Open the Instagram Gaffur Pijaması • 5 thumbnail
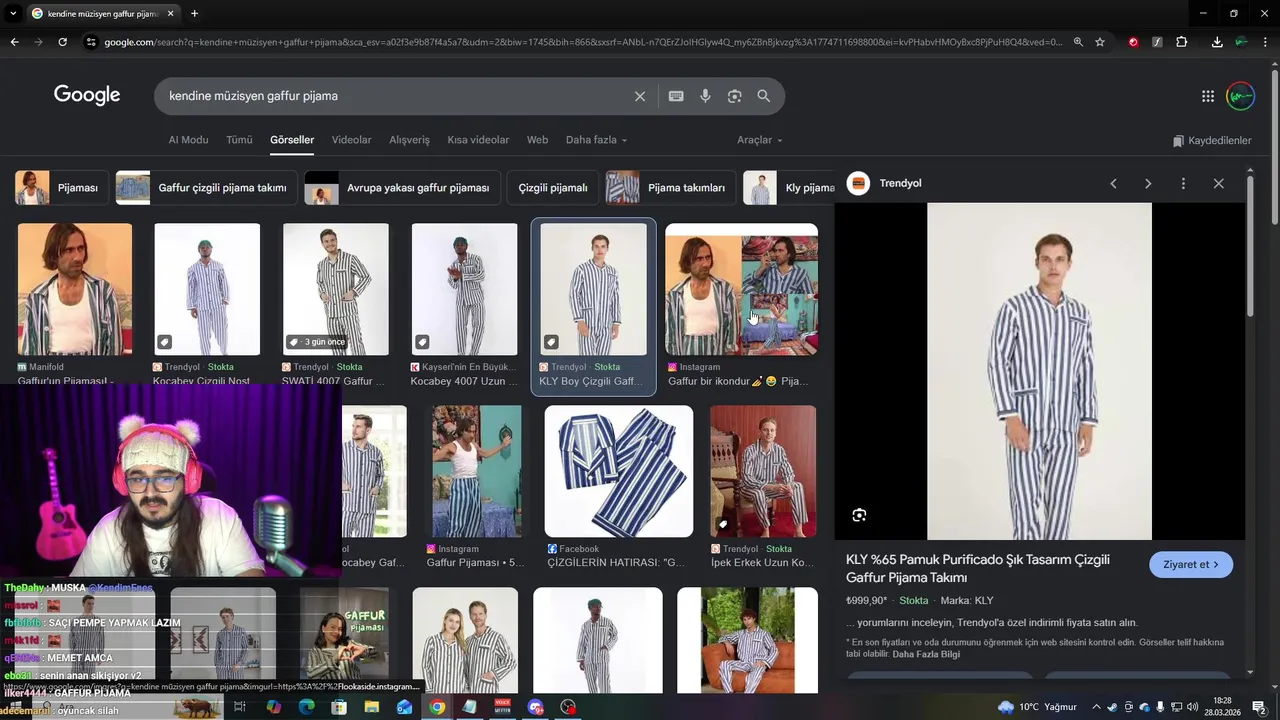This screenshot has height=720, width=1280. pyautogui.click(x=476, y=471)
